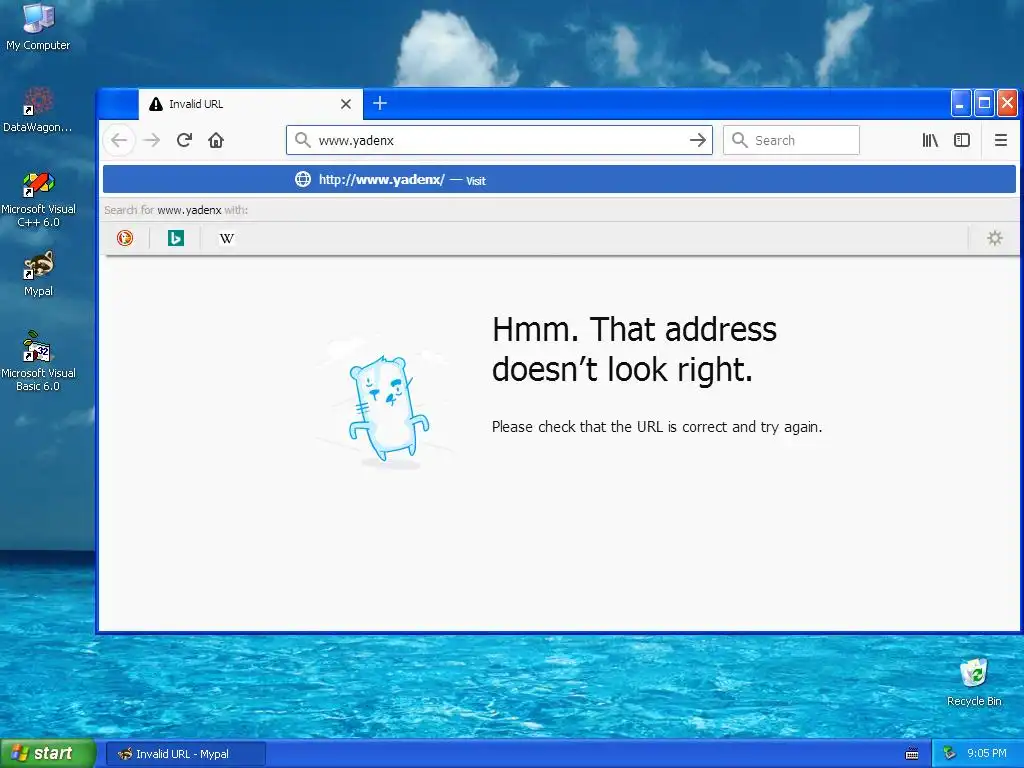Click the forward navigation arrow
Screen dimensions: 1024x768
[x=152, y=140]
